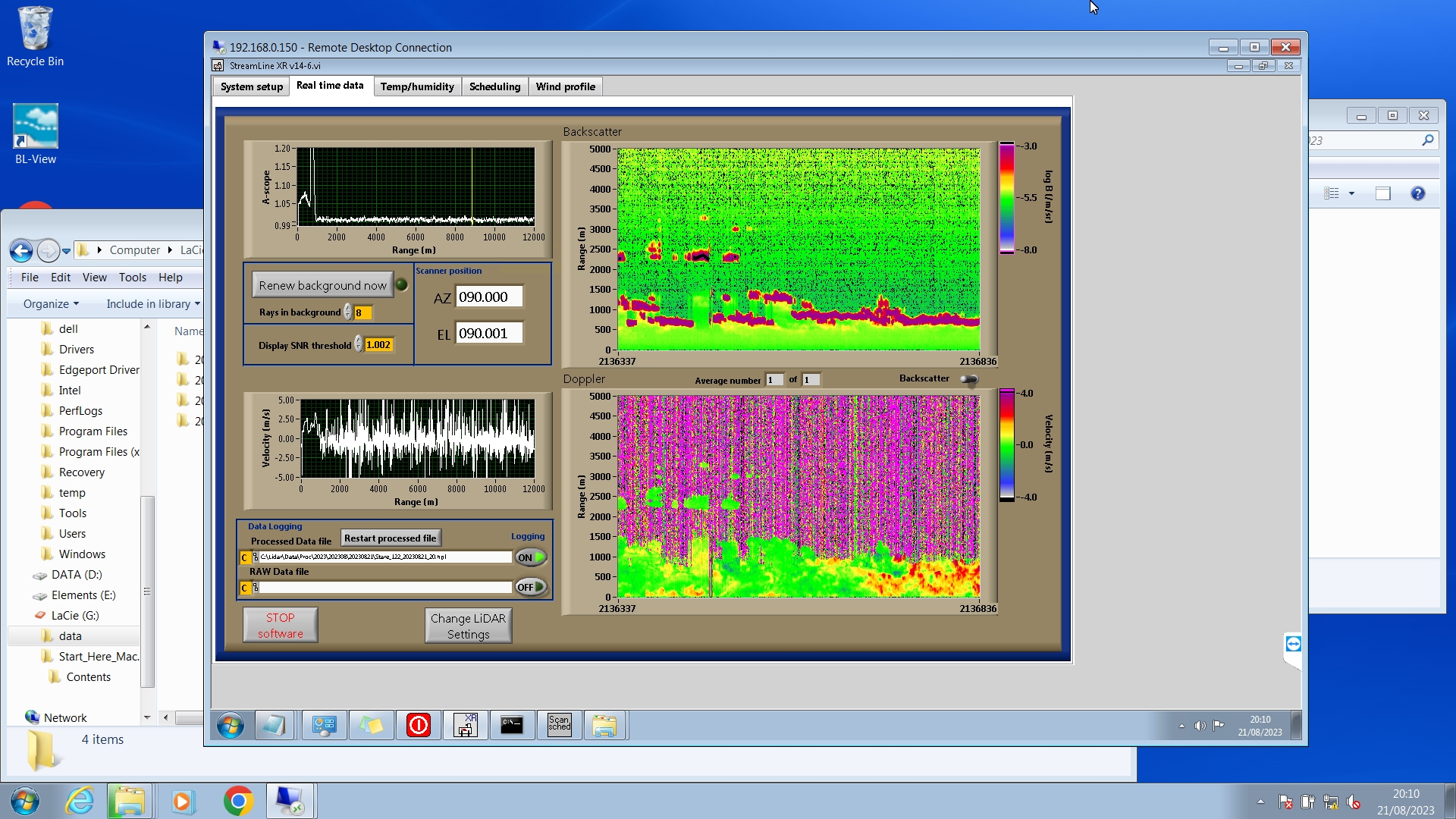
Task: Flip the Backscatter switch above Doppler plot
Action: (x=968, y=379)
